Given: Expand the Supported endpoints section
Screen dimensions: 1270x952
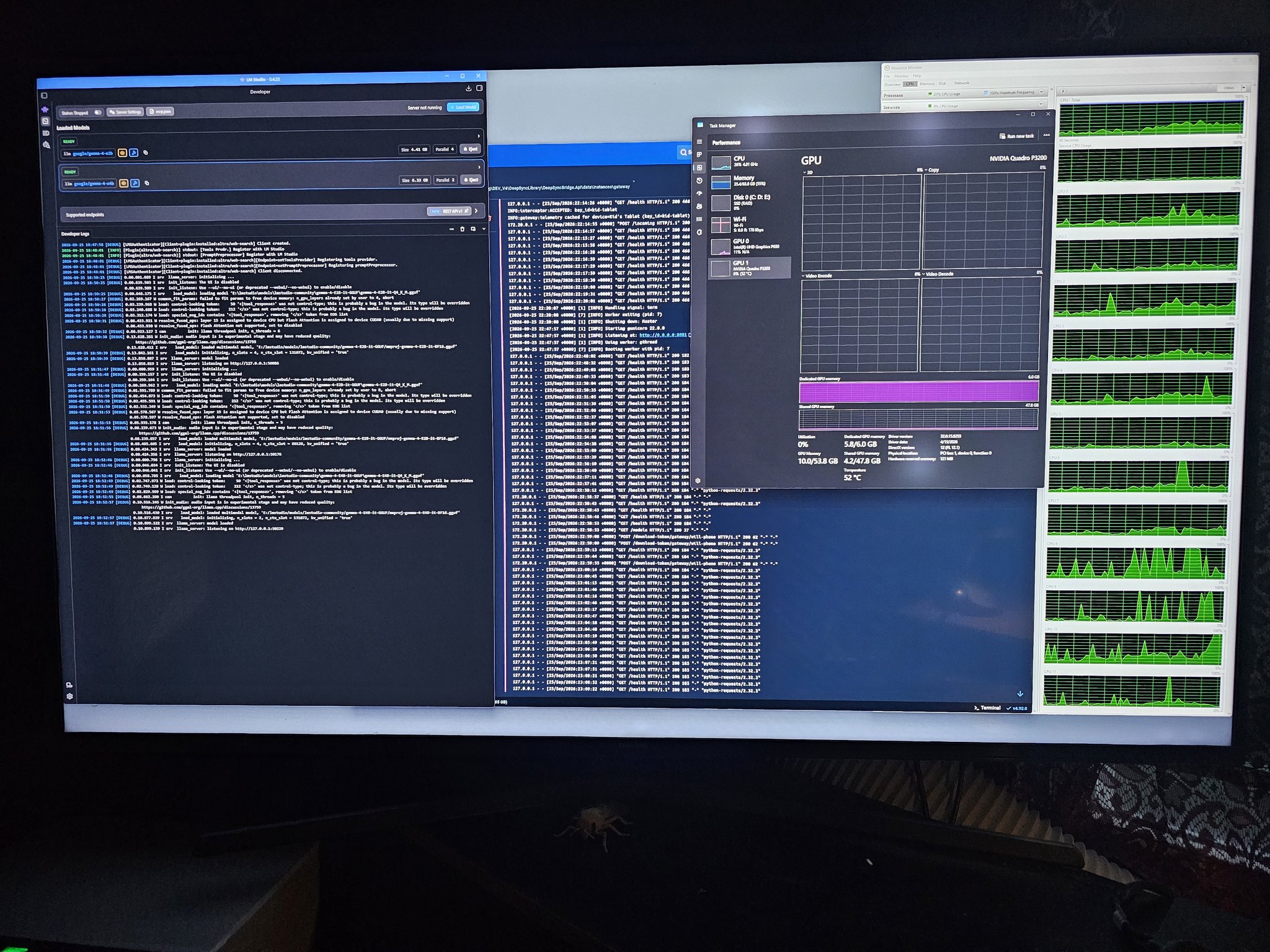Looking at the screenshot, I should [476, 211].
